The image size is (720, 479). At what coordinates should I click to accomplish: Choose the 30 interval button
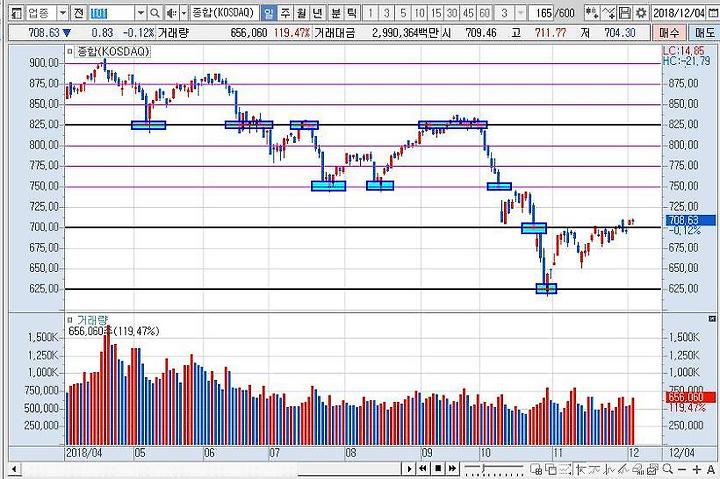(x=452, y=13)
